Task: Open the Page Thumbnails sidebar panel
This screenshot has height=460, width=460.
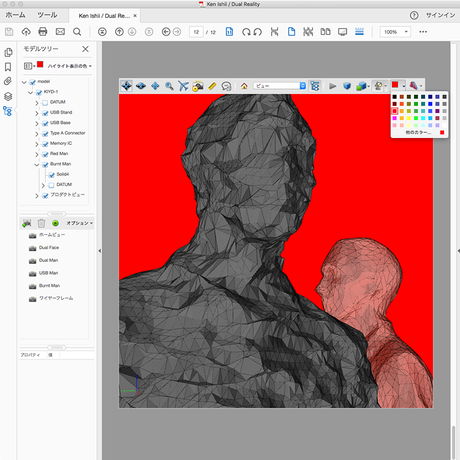Action: (8, 52)
